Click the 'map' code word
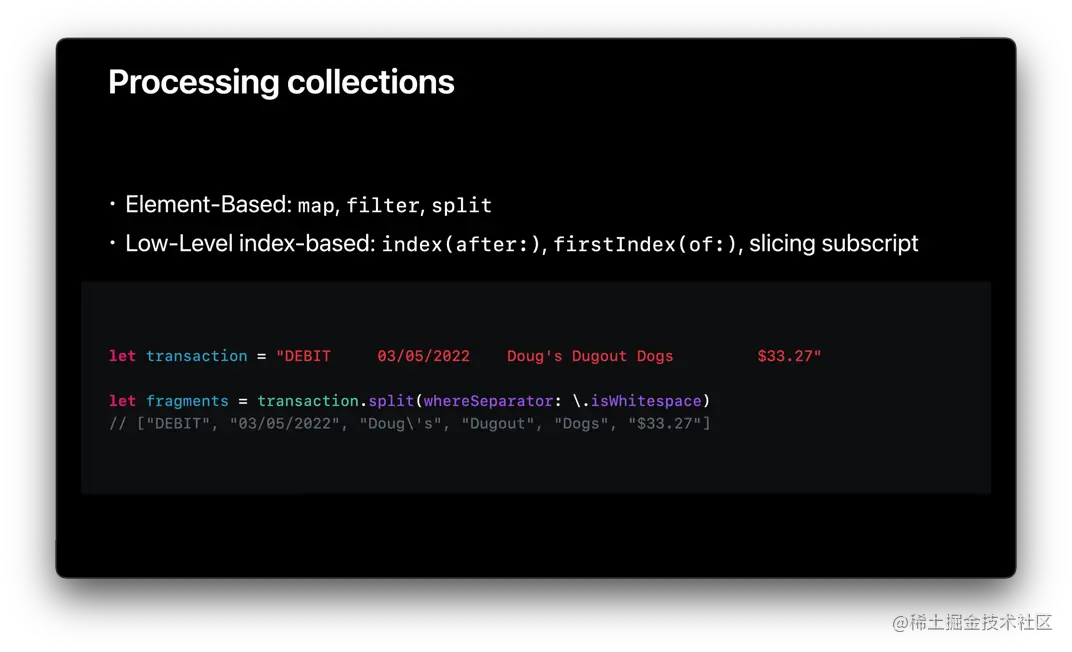The height and width of the screenshot is (652, 1072). click(x=315, y=206)
